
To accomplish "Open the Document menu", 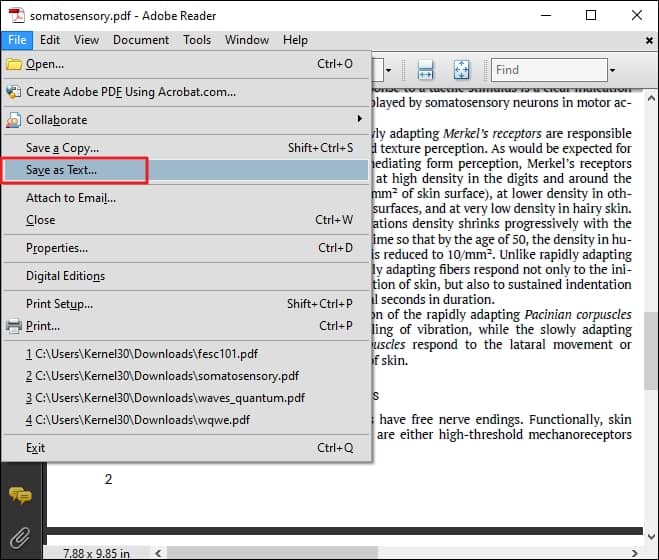I will click(141, 40).
